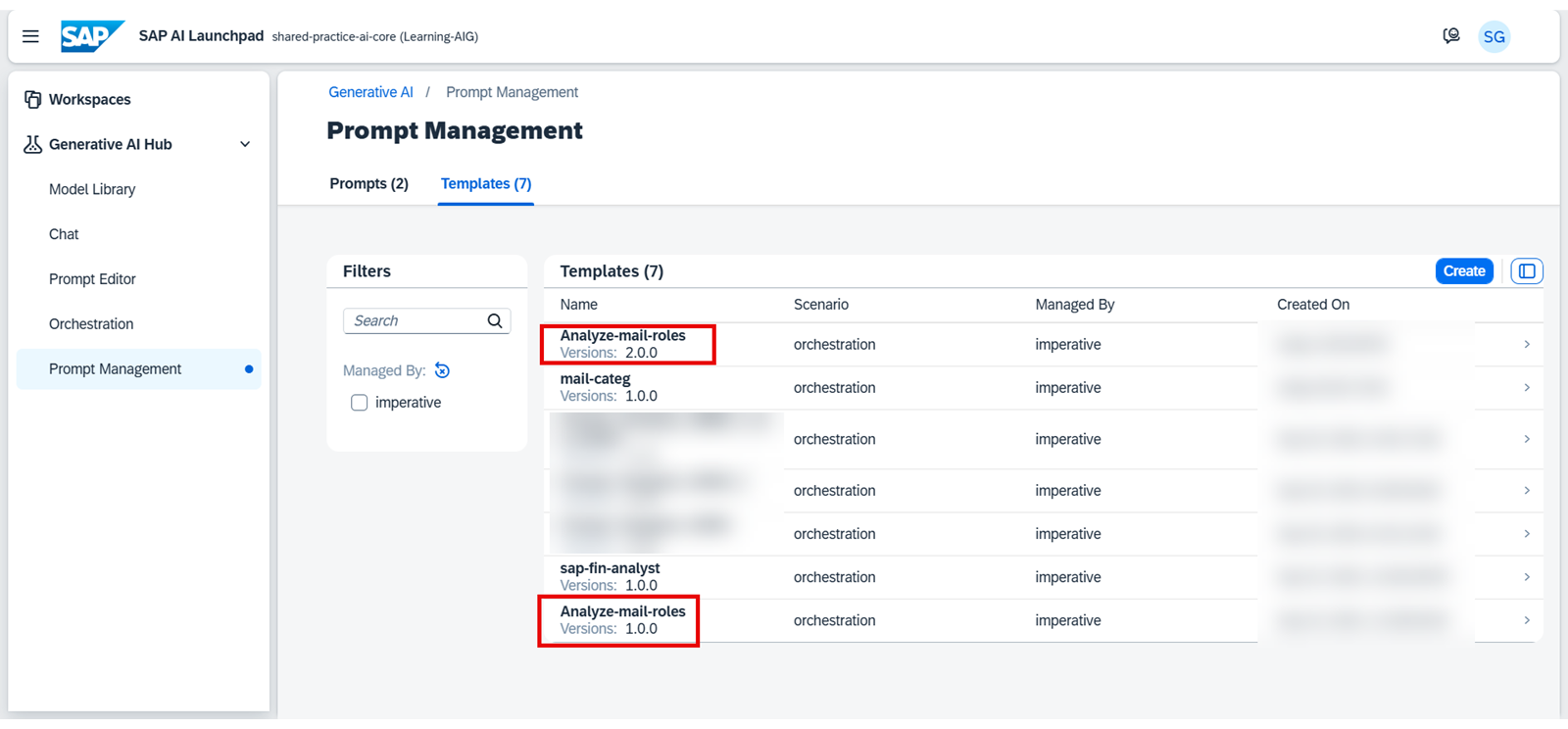Image resolution: width=1568 pixels, height=729 pixels.
Task: Open details arrow for Analyze-mail-roles version 2.0.0
Action: (1527, 344)
